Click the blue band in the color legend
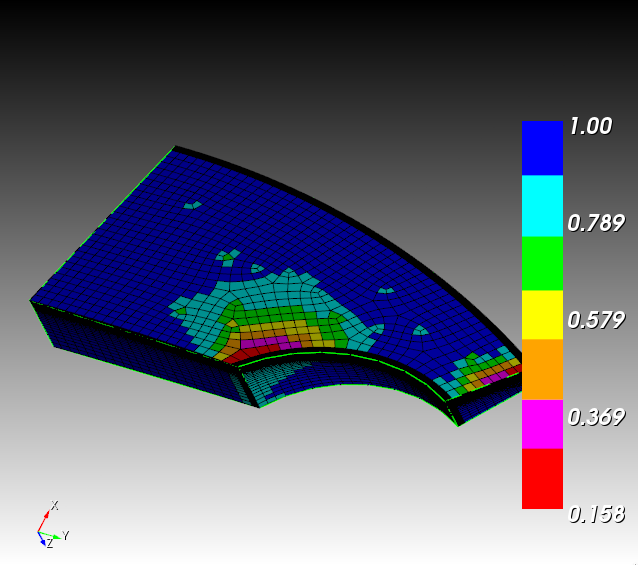This screenshot has width=638, height=565. pos(542,148)
